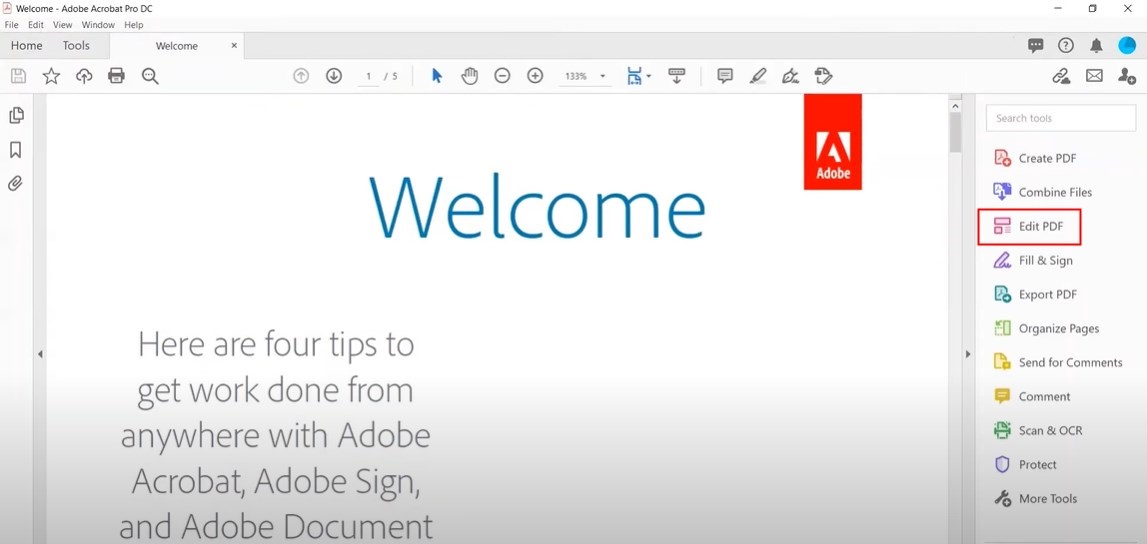This screenshot has width=1147, height=544.
Task: Activate the Hand pan tool
Action: coord(469,75)
